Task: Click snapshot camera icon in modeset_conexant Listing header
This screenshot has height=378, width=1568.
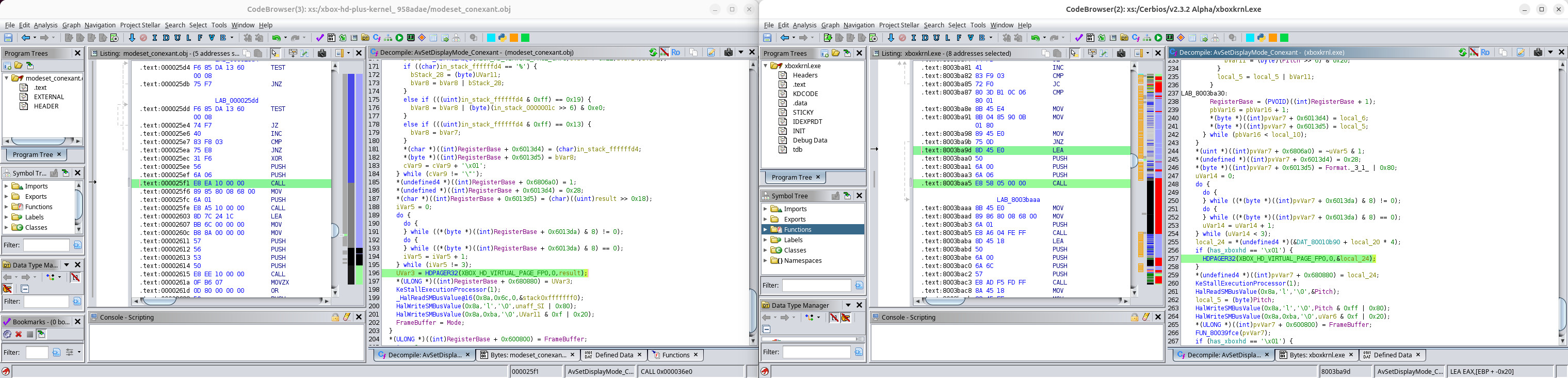Action: click(322, 53)
